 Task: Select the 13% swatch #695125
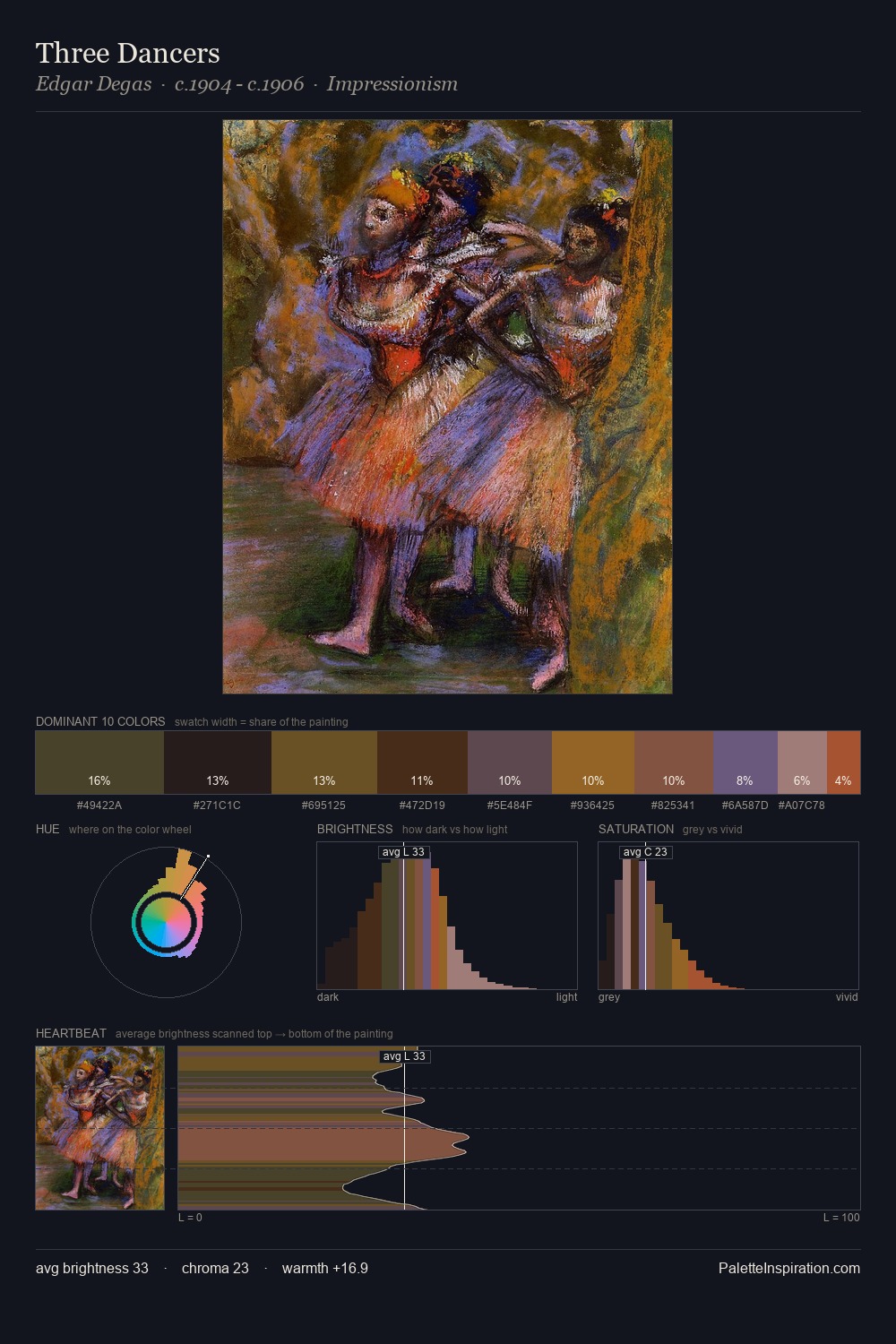pos(324,762)
